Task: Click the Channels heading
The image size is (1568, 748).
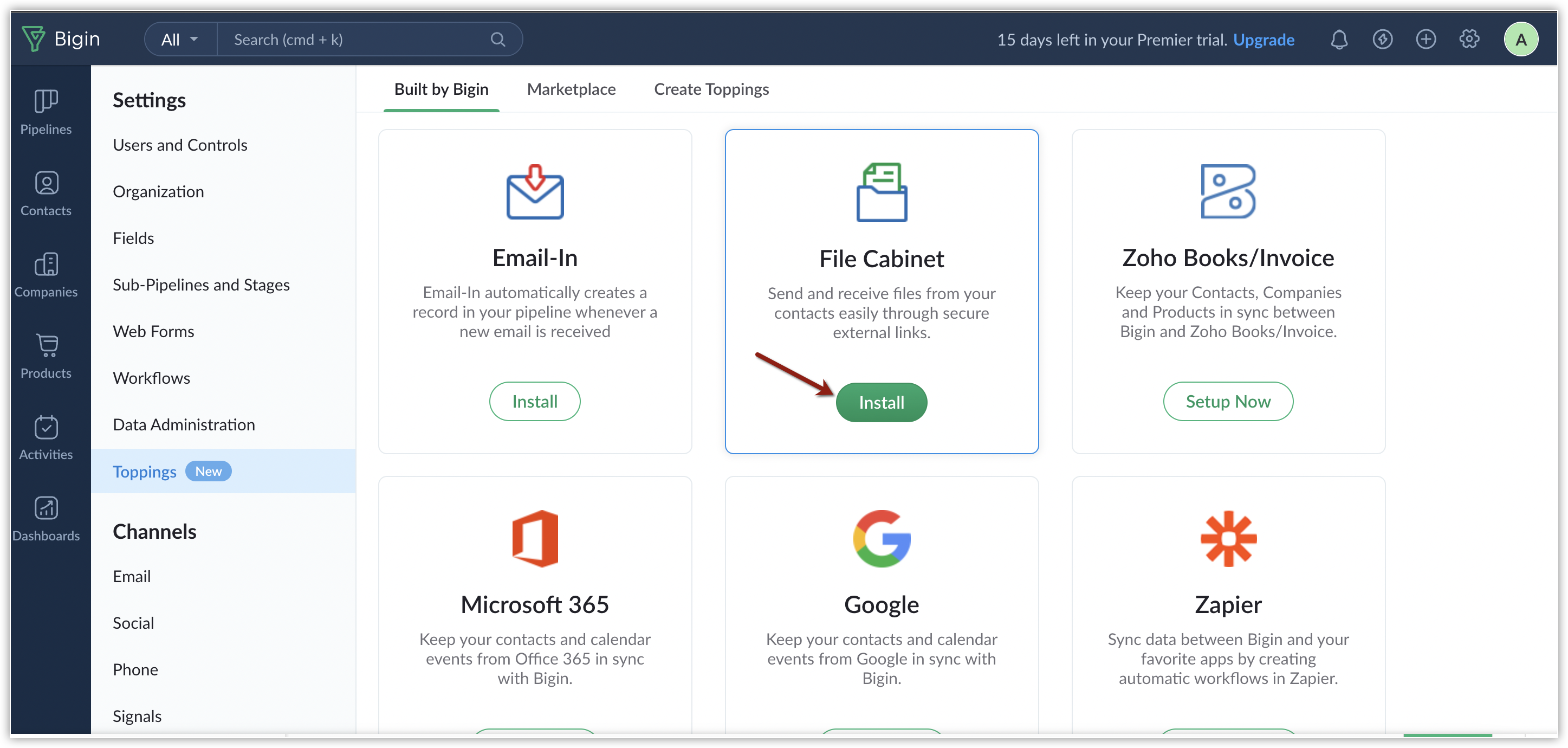Action: point(154,532)
